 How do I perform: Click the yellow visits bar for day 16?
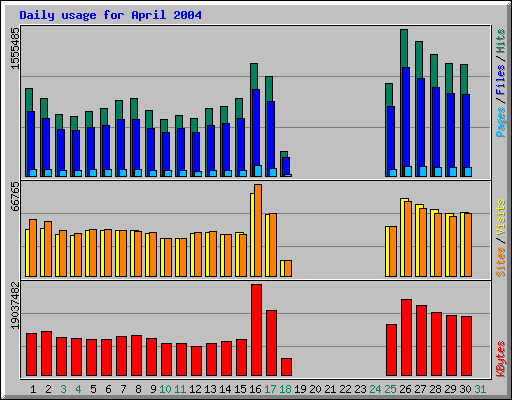click(252, 235)
